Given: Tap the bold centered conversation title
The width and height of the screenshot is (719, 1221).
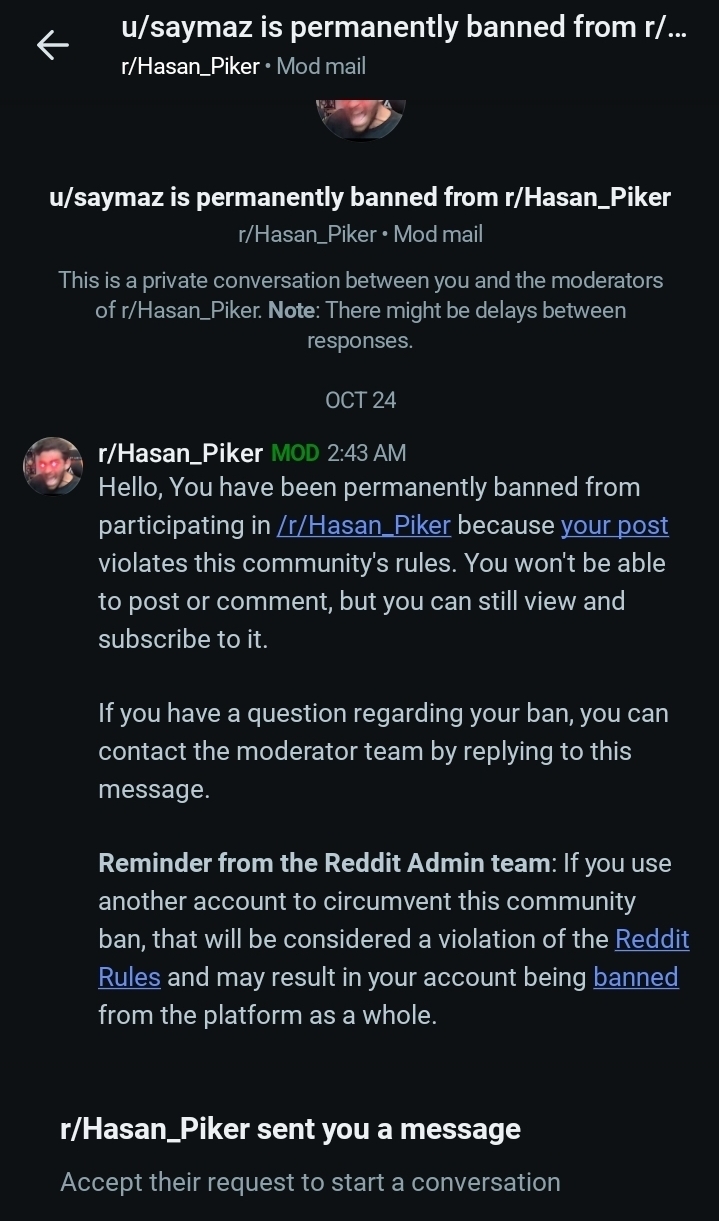Looking at the screenshot, I should 360,197.
